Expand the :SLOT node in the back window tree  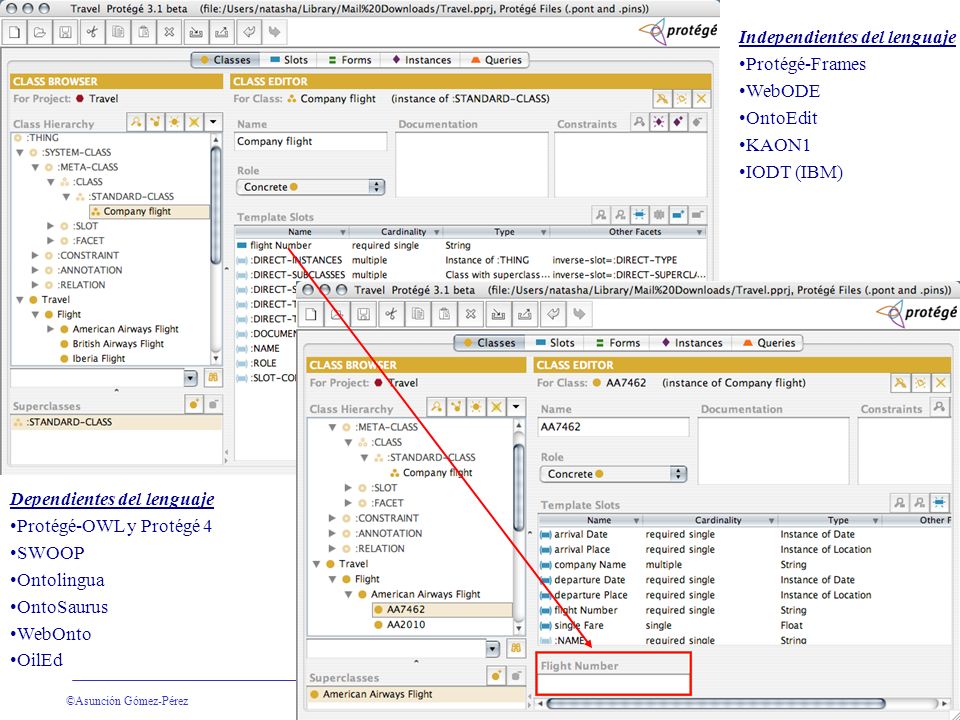coord(51,226)
